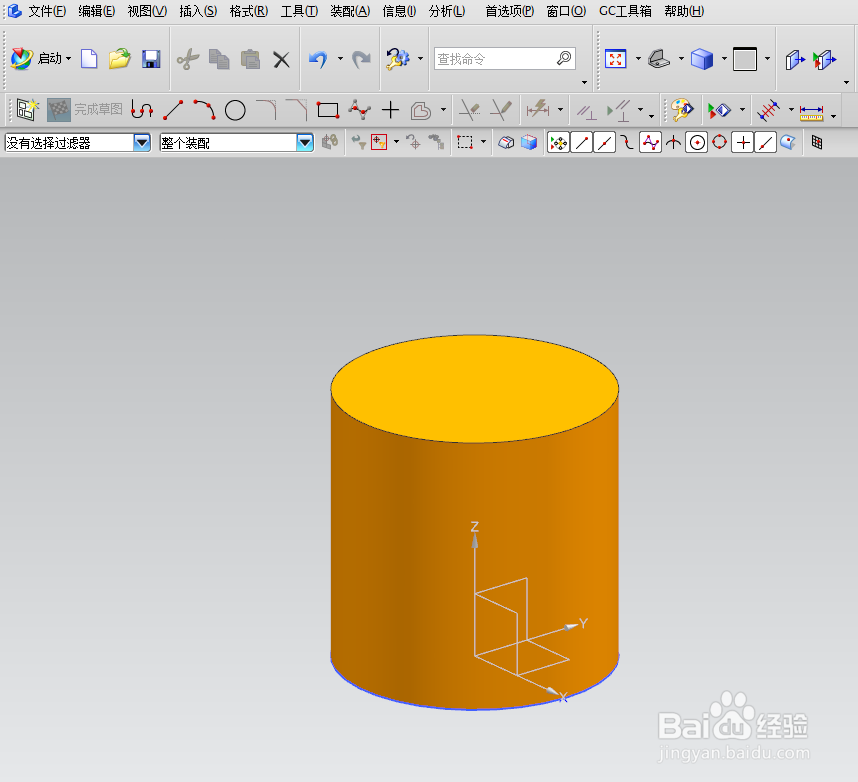Open the 装配(A) menu
Viewport: 858px width, 782px height.
350,11
